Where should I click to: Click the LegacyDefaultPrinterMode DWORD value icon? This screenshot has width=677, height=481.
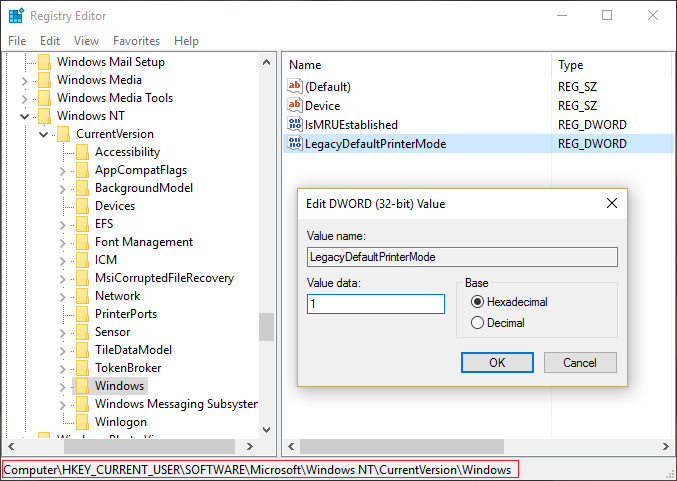tap(295, 144)
